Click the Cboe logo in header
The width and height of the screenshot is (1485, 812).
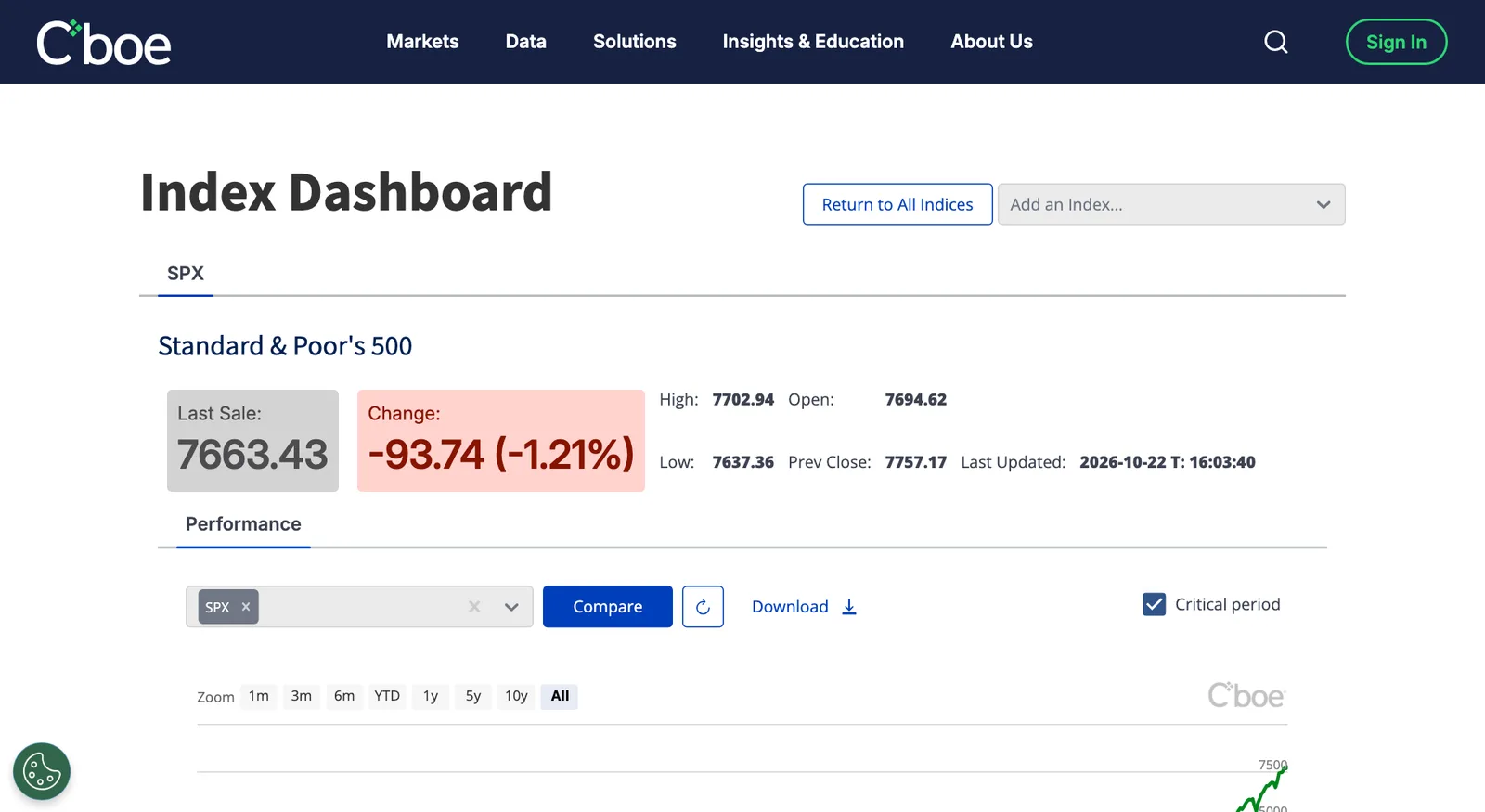[x=104, y=43]
